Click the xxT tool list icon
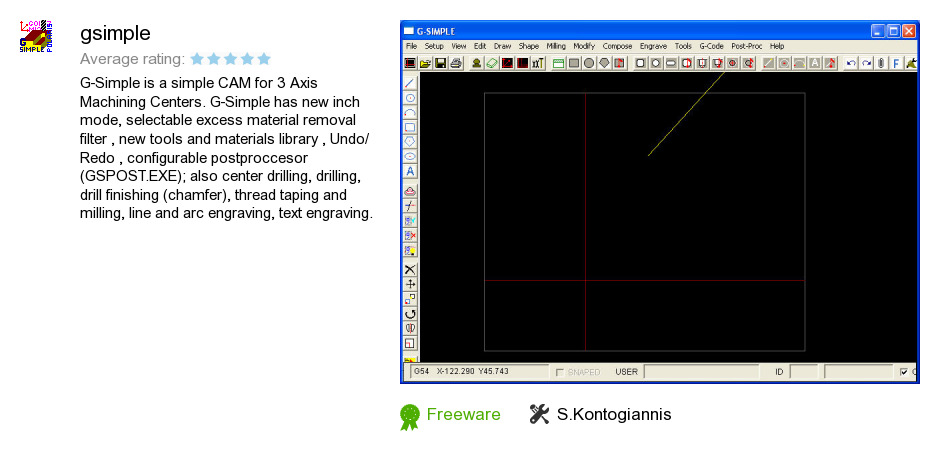 pyautogui.click(x=538, y=63)
